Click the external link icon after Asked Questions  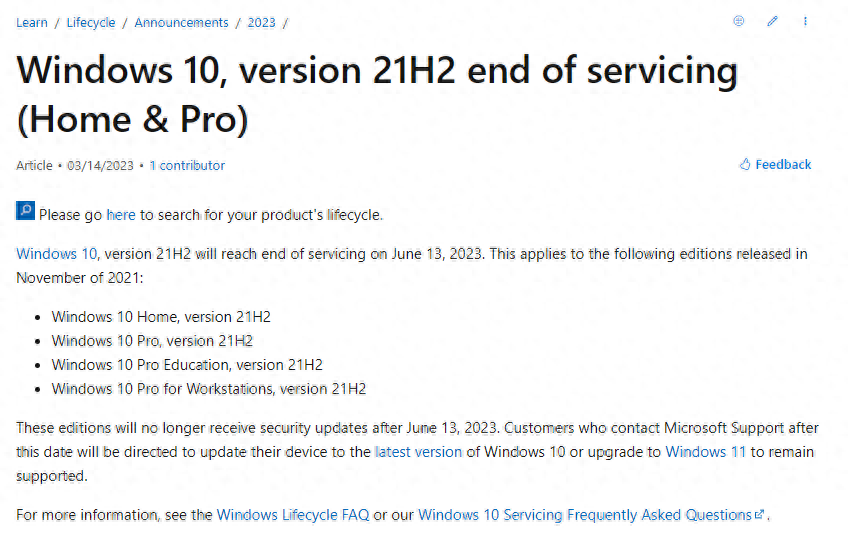(760, 515)
